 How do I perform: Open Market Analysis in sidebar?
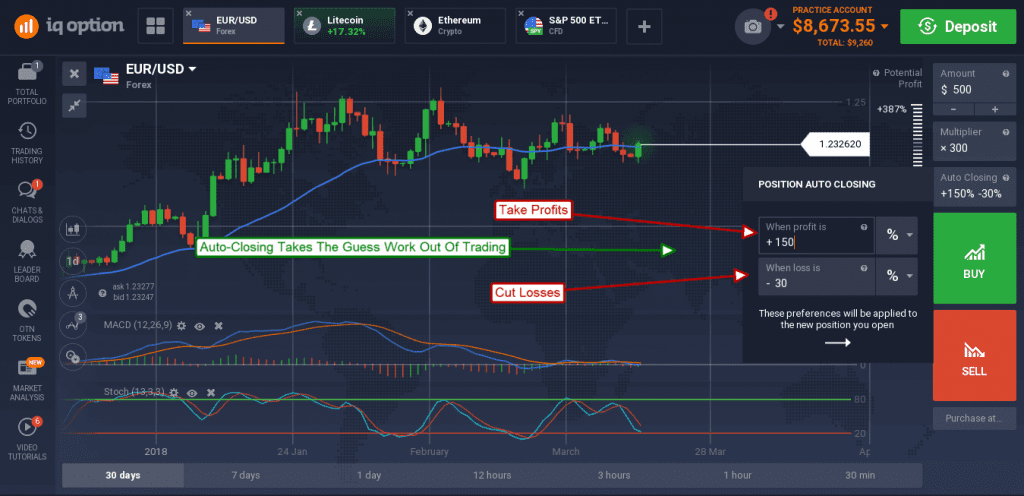(x=28, y=380)
